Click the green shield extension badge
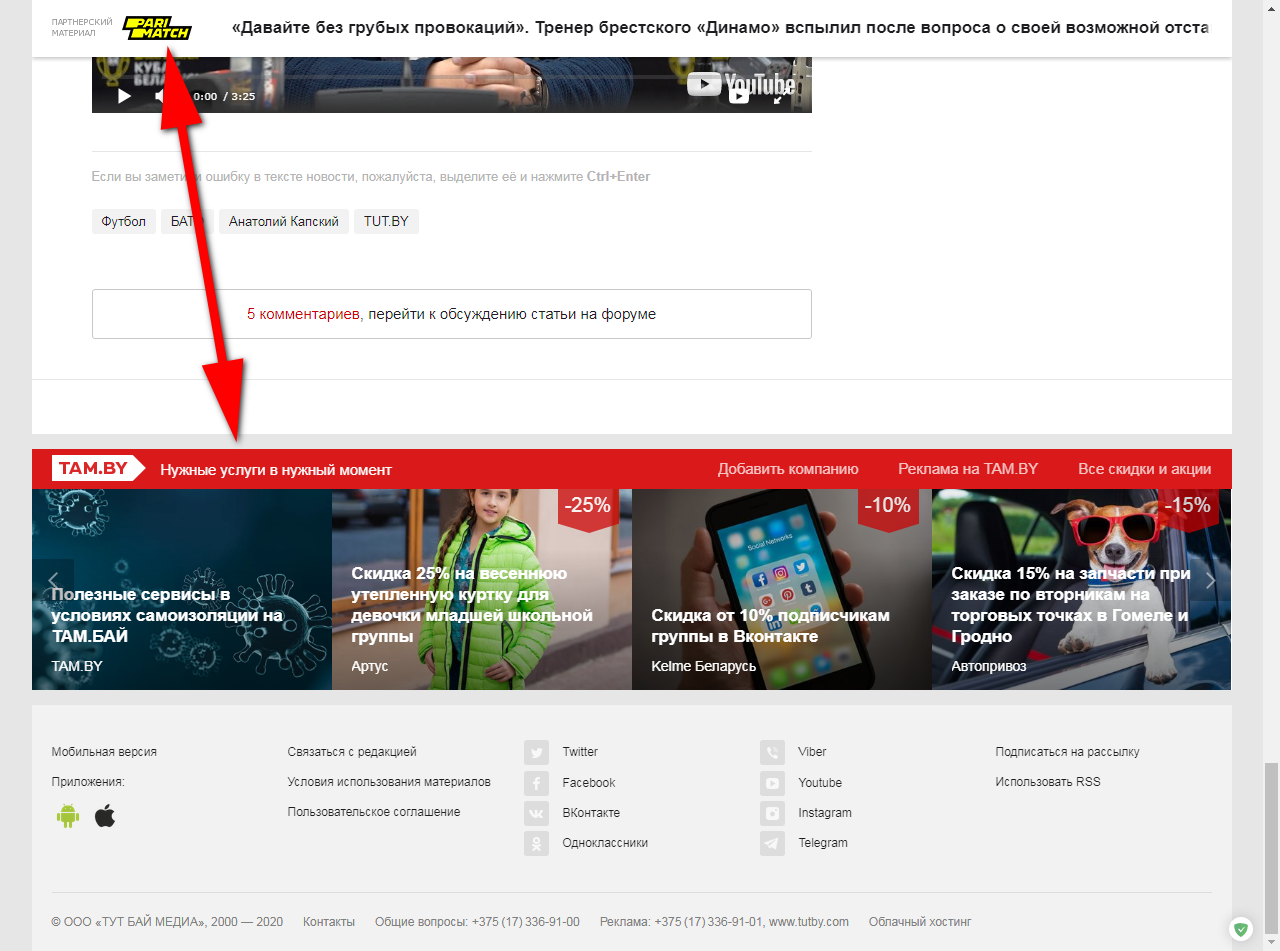1280x951 pixels. point(1241,929)
